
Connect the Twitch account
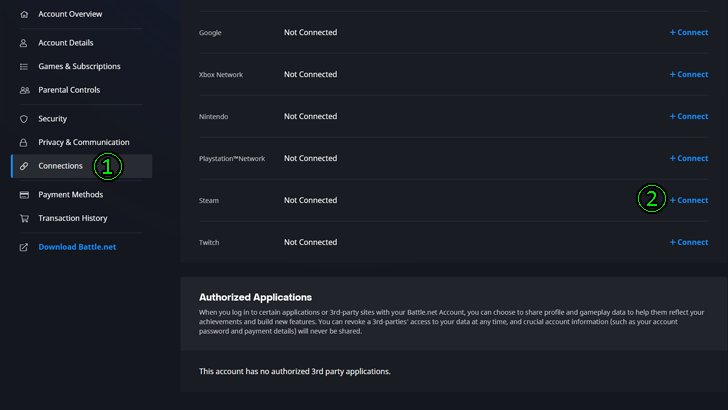coord(689,242)
